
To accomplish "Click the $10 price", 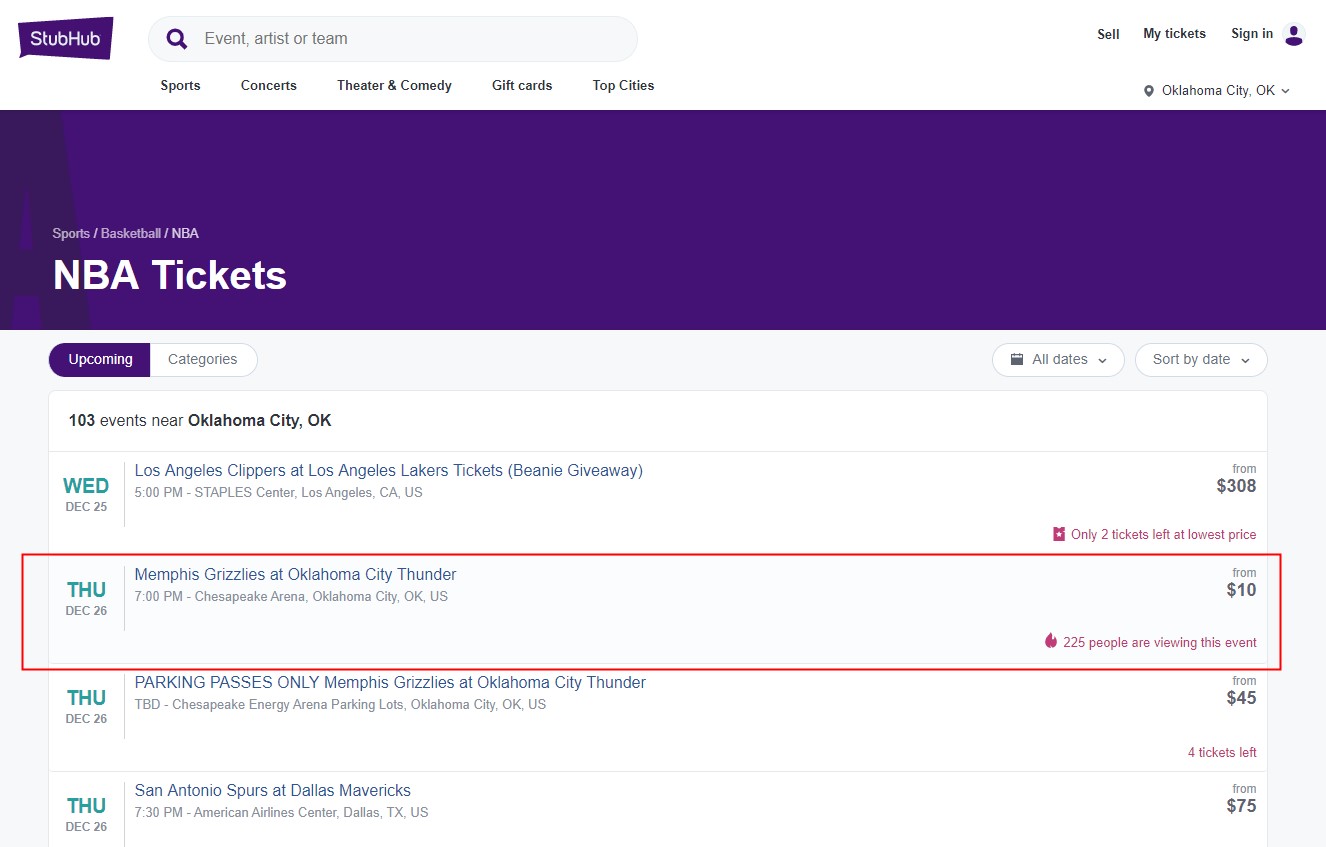I will pyautogui.click(x=1241, y=590).
